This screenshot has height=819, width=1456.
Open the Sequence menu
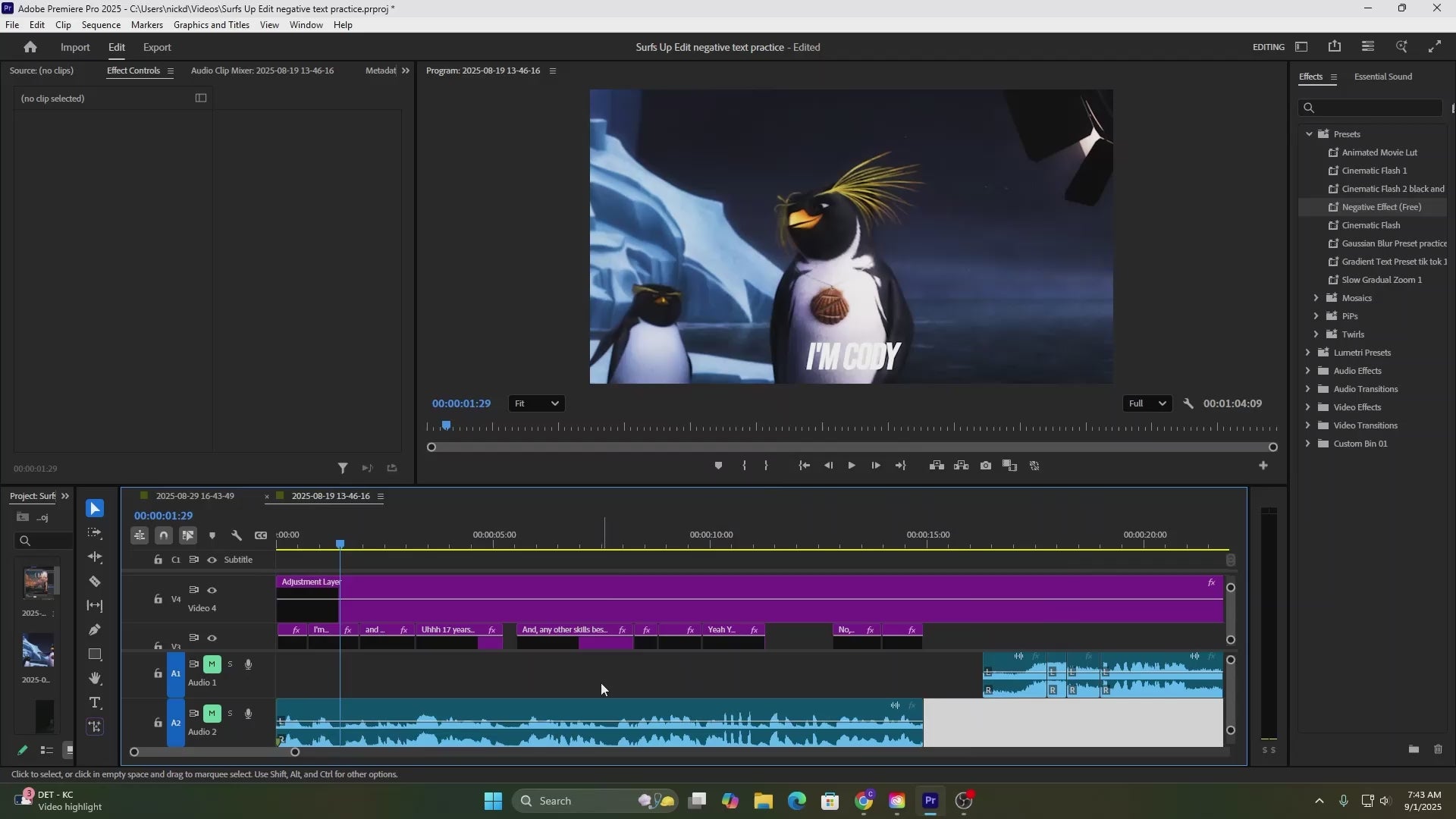101,25
